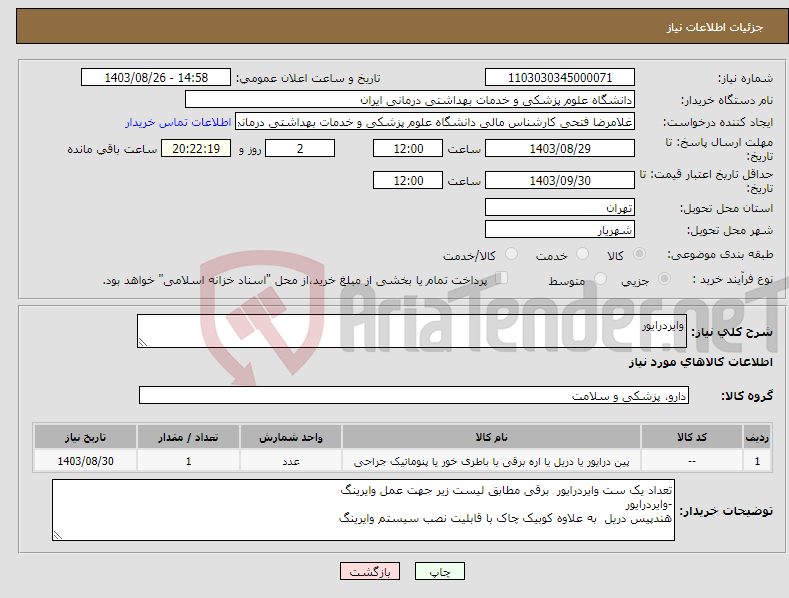The image size is (789, 598).
Task: Click the response deadline date 1403/08/29
Action: (x=560, y=148)
